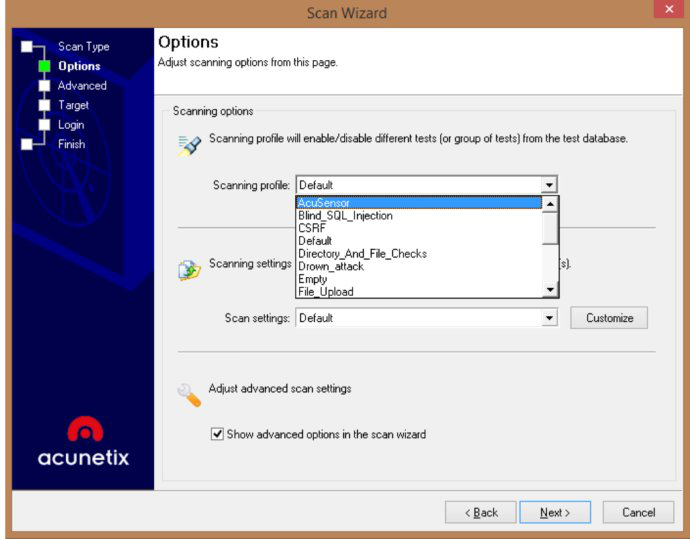Jump to the Target wizard step
The image size is (690, 539).
73,105
